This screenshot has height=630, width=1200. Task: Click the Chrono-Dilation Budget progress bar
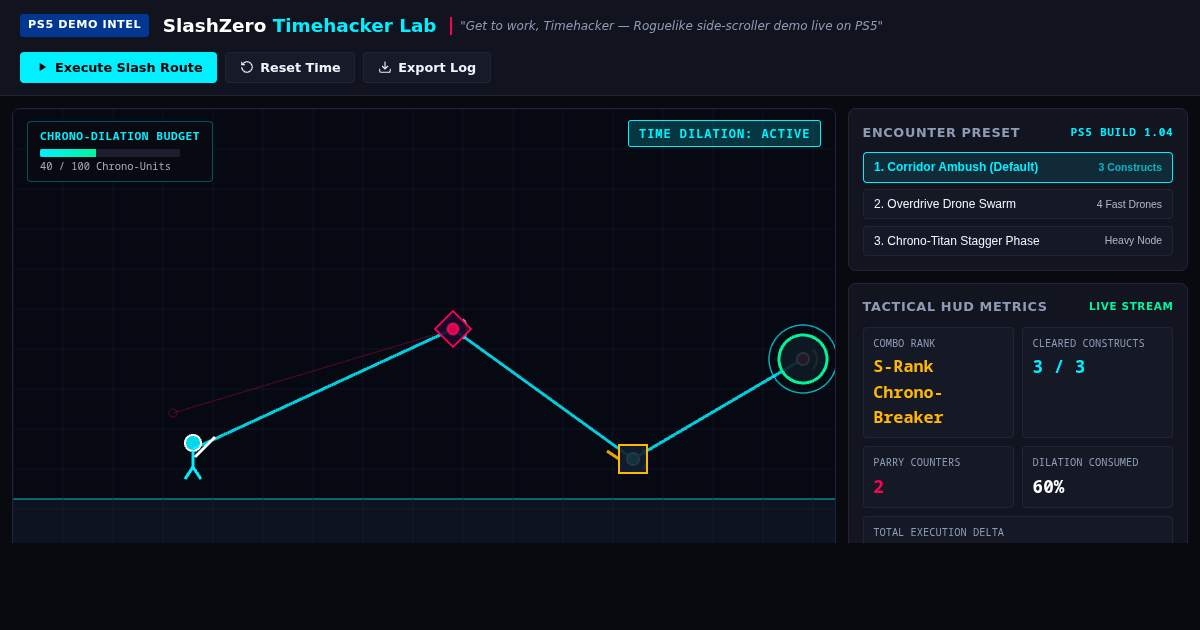tap(110, 153)
